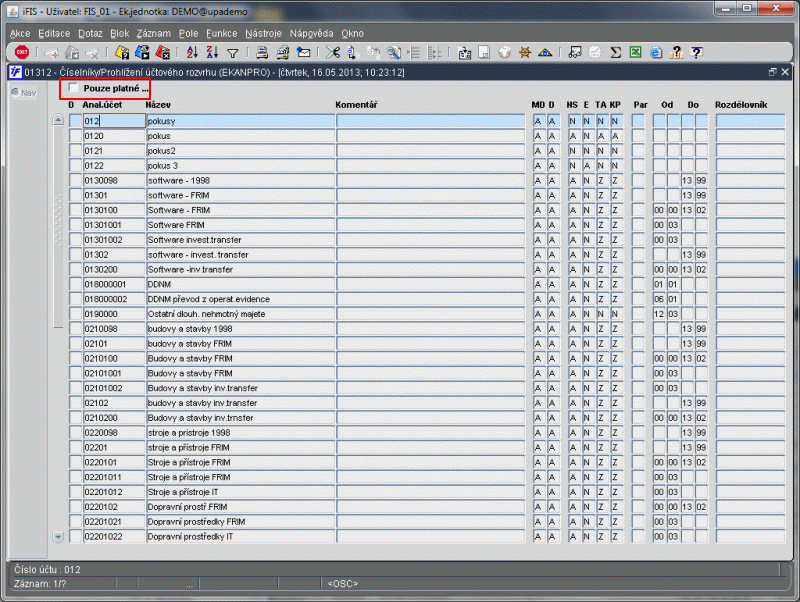800x602 pixels.
Task: Click the red EXIT stop-sign icon
Action: tap(22, 52)
